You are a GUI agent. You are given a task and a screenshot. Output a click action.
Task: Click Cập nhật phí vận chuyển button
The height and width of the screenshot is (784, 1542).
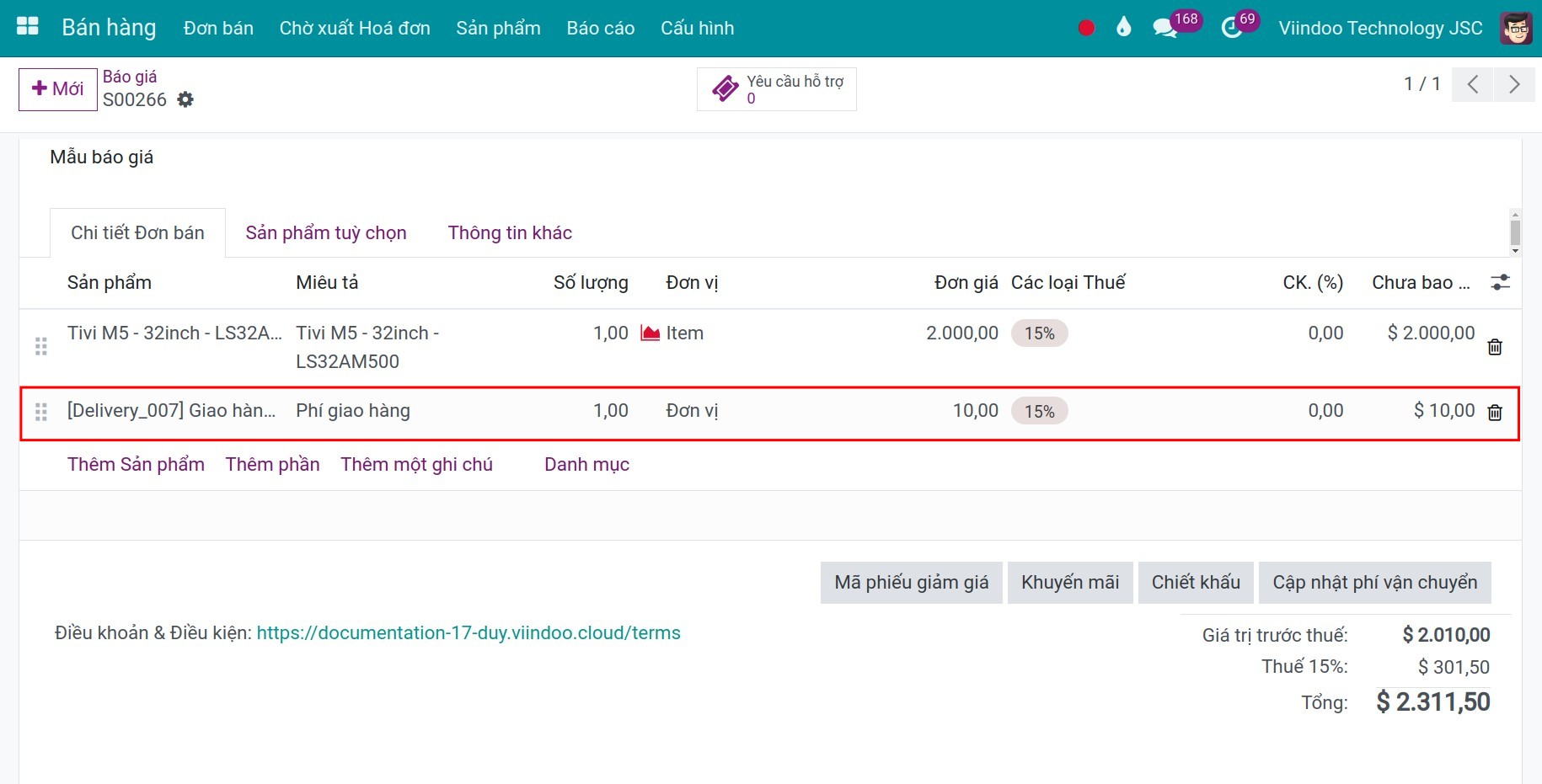tap(1375, 583)
